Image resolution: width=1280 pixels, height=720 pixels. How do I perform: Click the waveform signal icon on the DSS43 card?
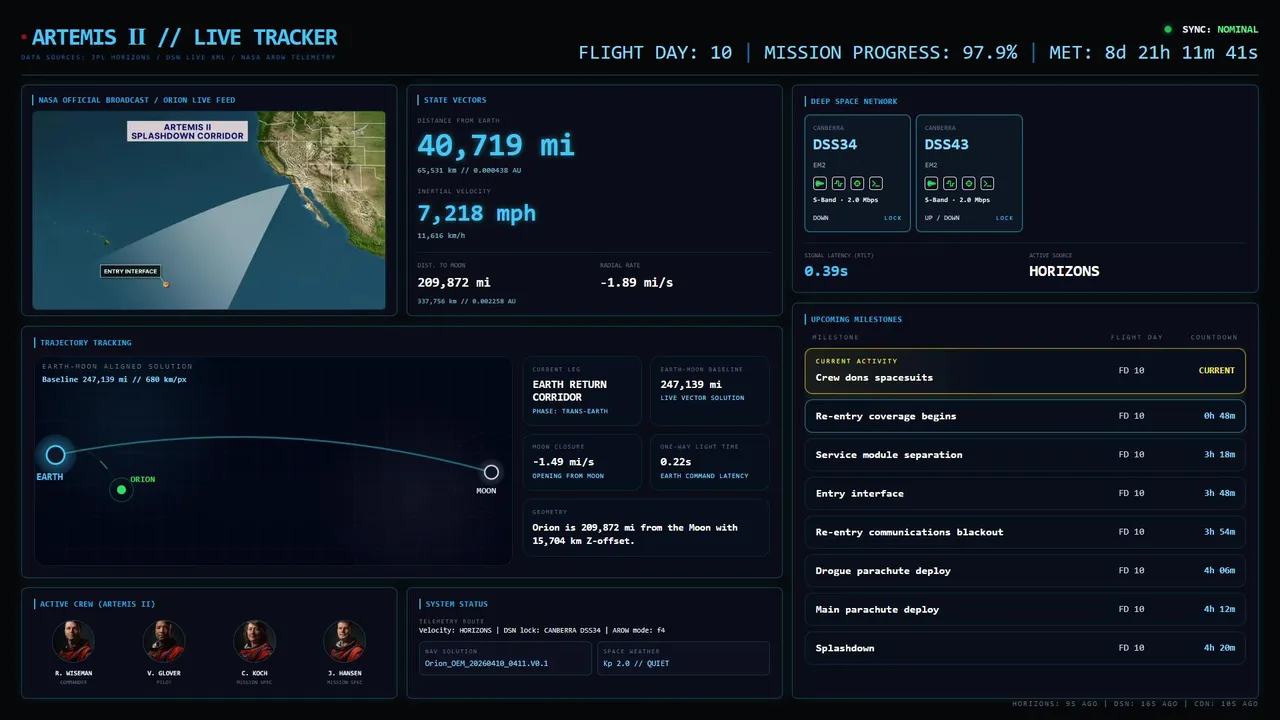[x=950, y=184]
